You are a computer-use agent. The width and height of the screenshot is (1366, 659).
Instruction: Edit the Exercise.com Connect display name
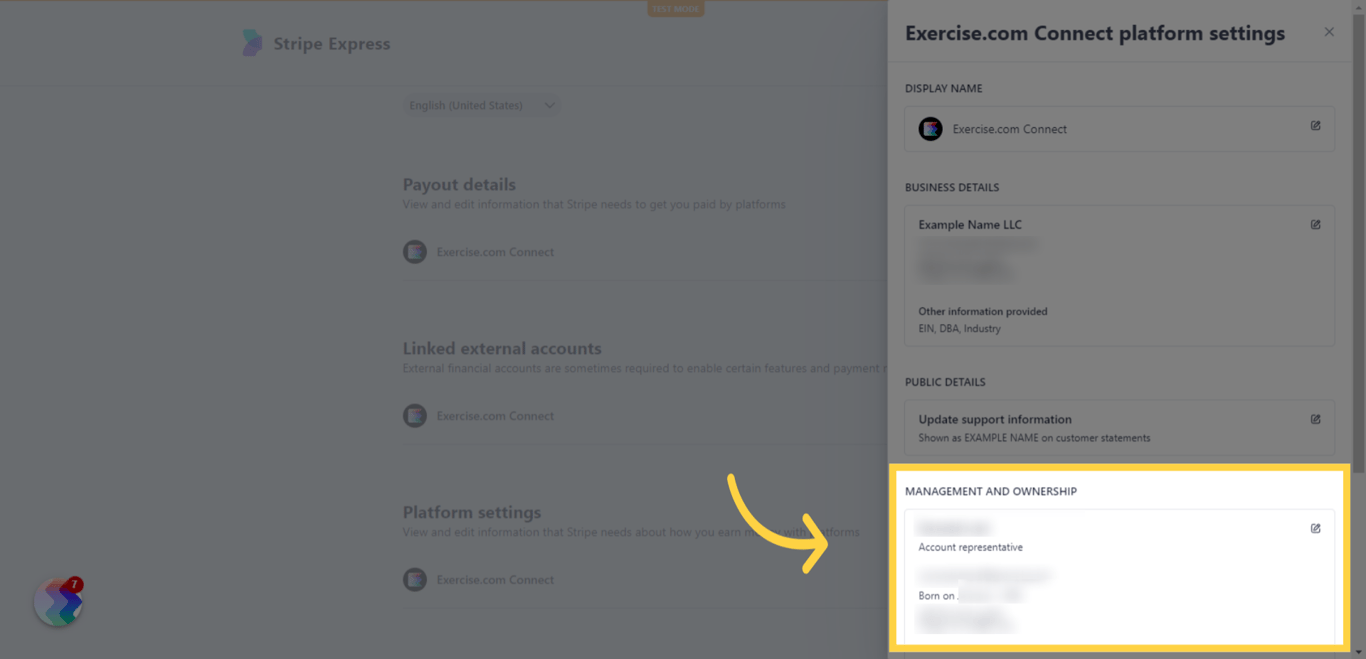coord(1315,125)
